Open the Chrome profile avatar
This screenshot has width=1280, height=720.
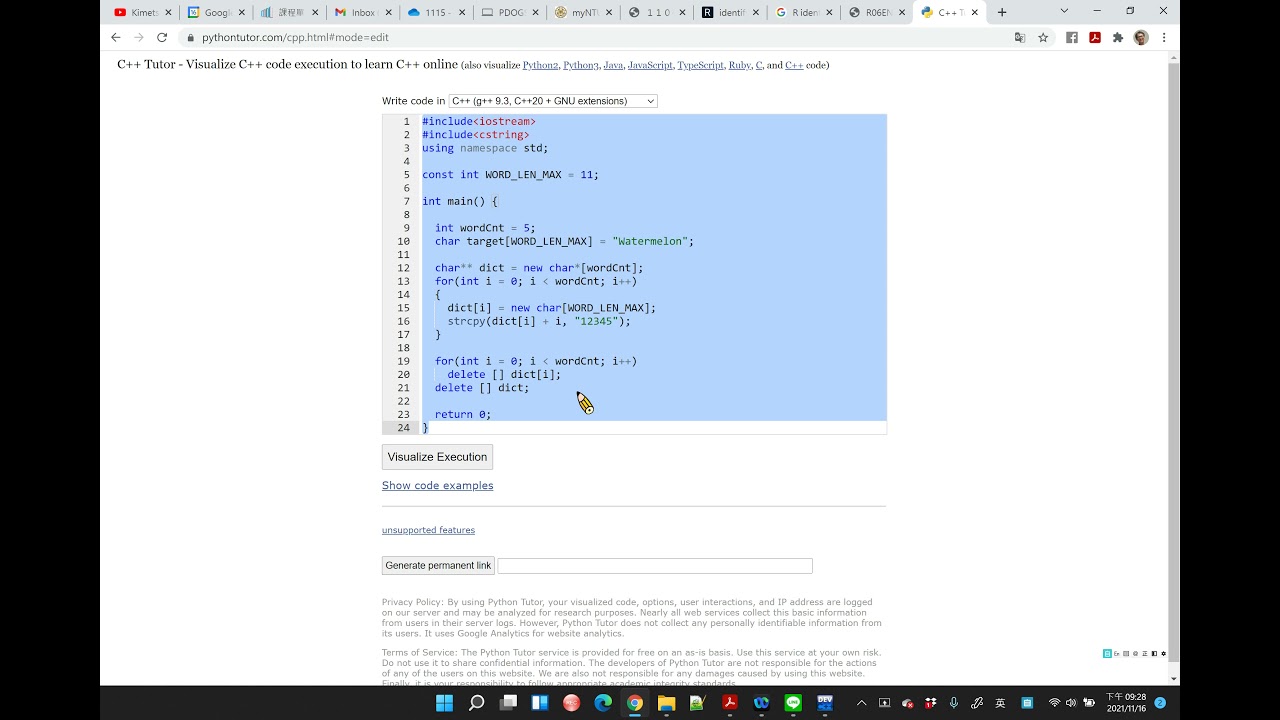tap(1141, 37)
